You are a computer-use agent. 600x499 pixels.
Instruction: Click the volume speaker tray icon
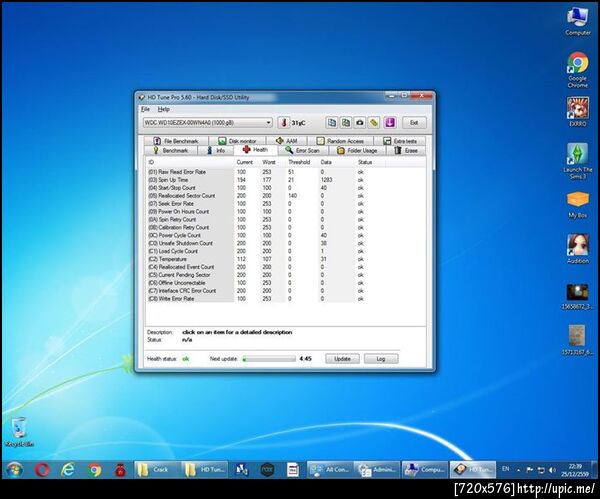(x=552, y=470)
